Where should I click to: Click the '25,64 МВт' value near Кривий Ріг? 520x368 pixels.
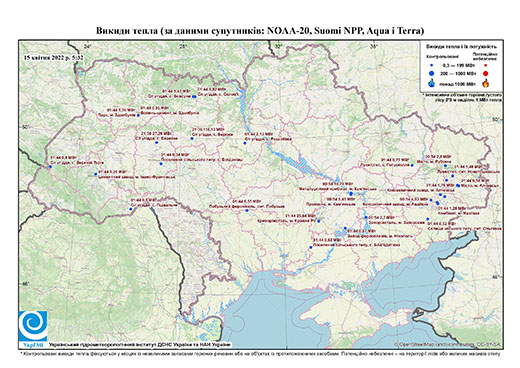(306, 216)
